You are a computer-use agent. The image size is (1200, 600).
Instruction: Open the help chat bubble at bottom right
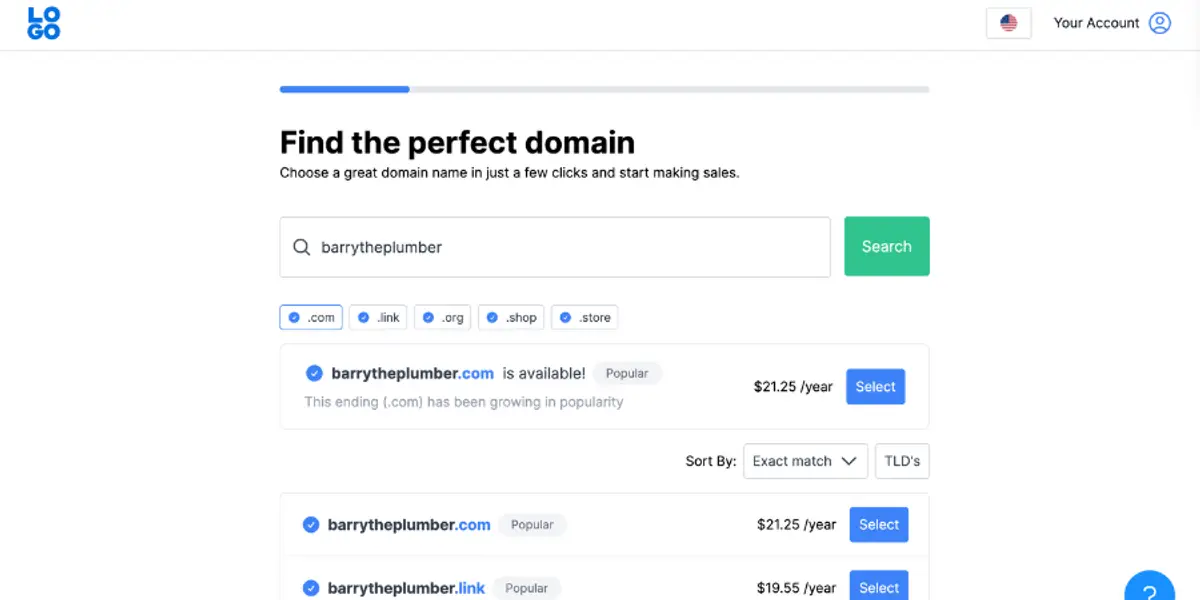1149,588
